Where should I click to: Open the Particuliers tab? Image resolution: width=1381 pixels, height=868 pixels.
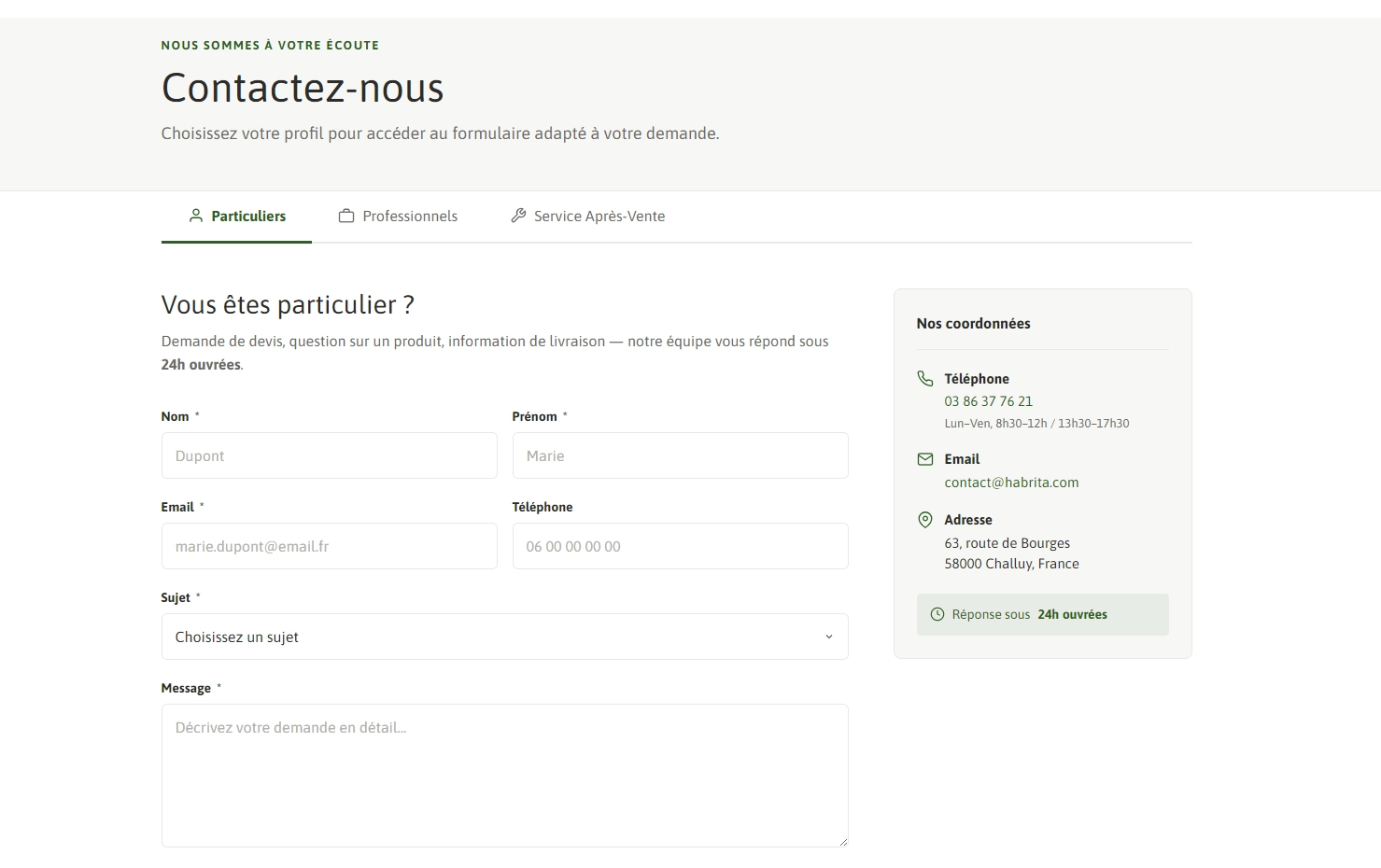pyautogui.click(x=236, y=217)
